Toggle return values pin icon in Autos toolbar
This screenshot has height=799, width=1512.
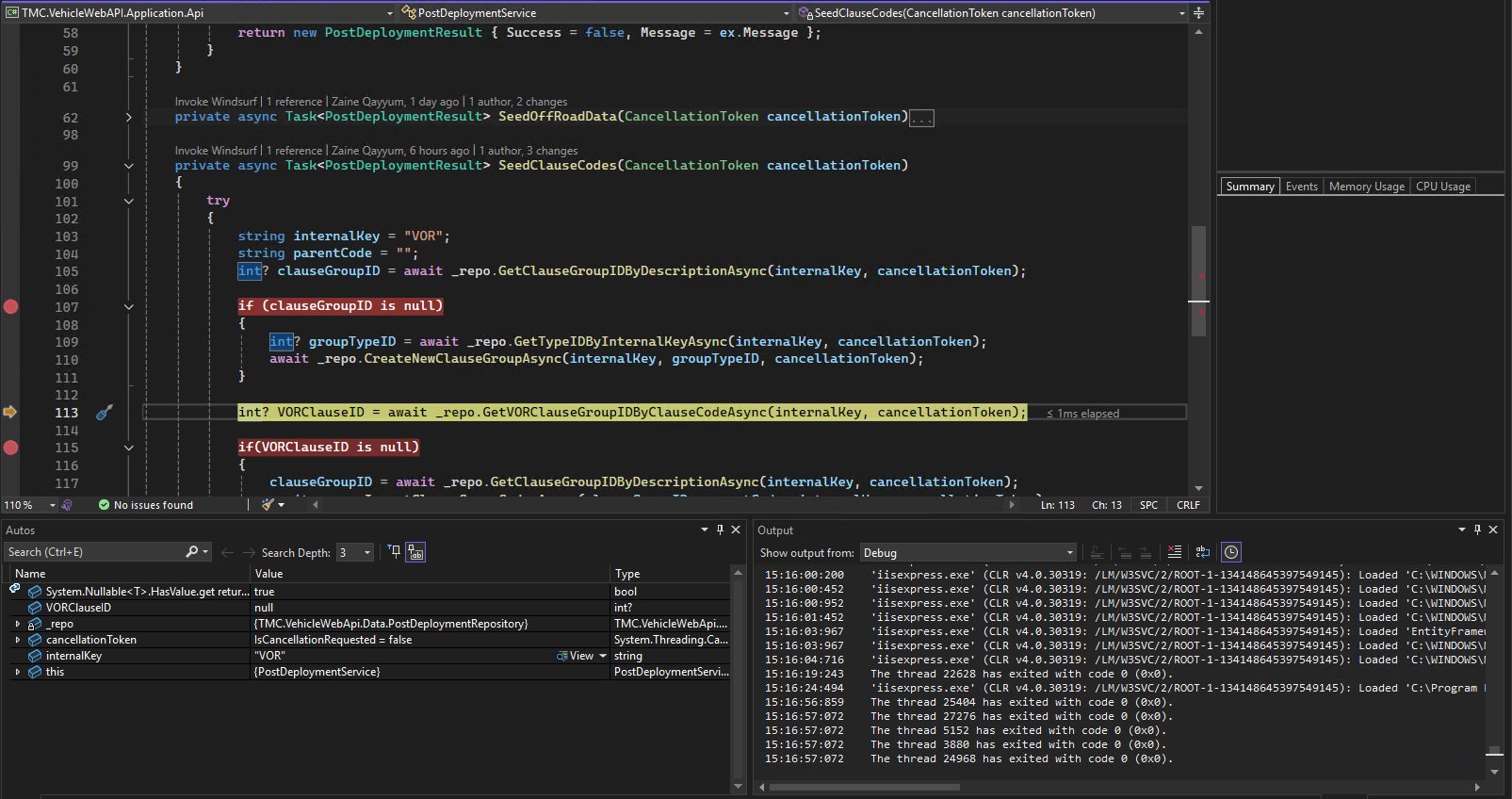tap(394, 551)
